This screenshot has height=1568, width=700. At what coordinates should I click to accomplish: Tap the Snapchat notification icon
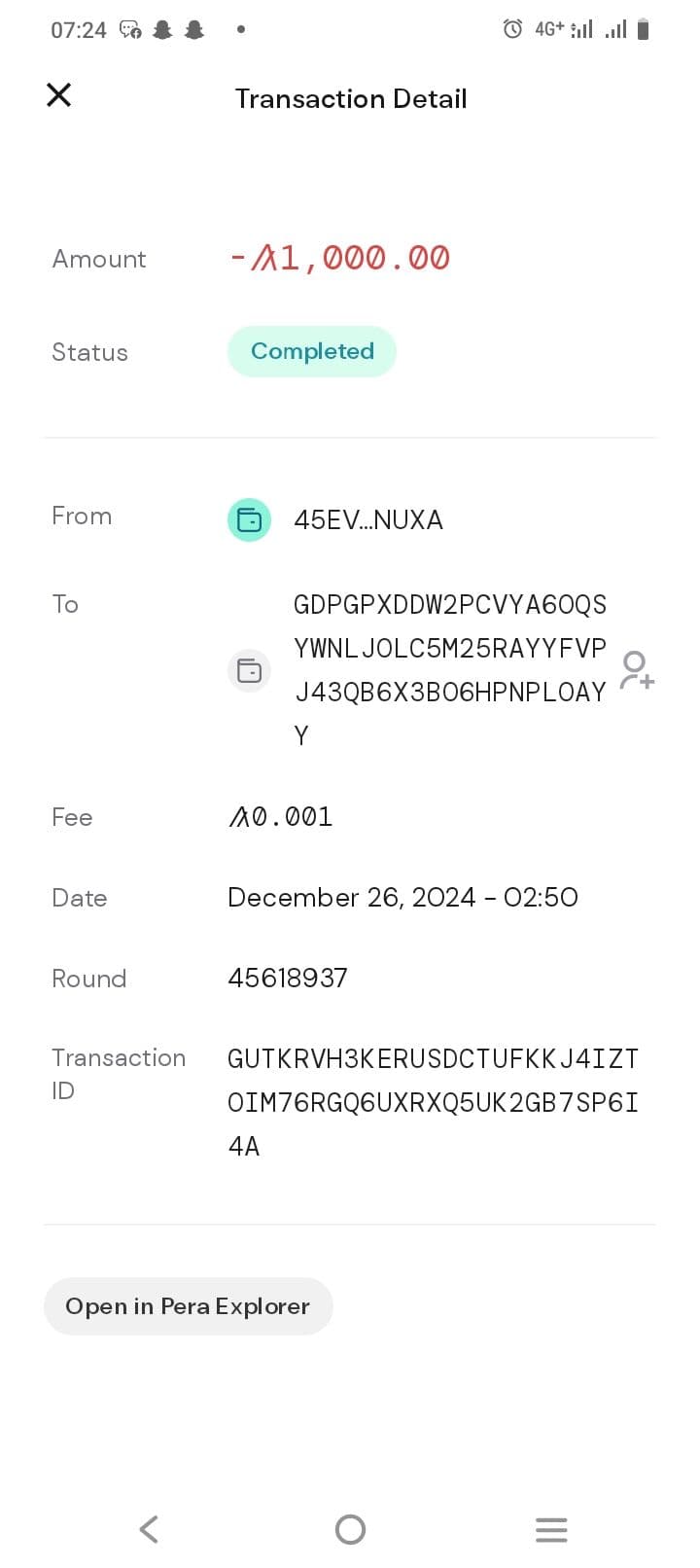coord(162,29)
